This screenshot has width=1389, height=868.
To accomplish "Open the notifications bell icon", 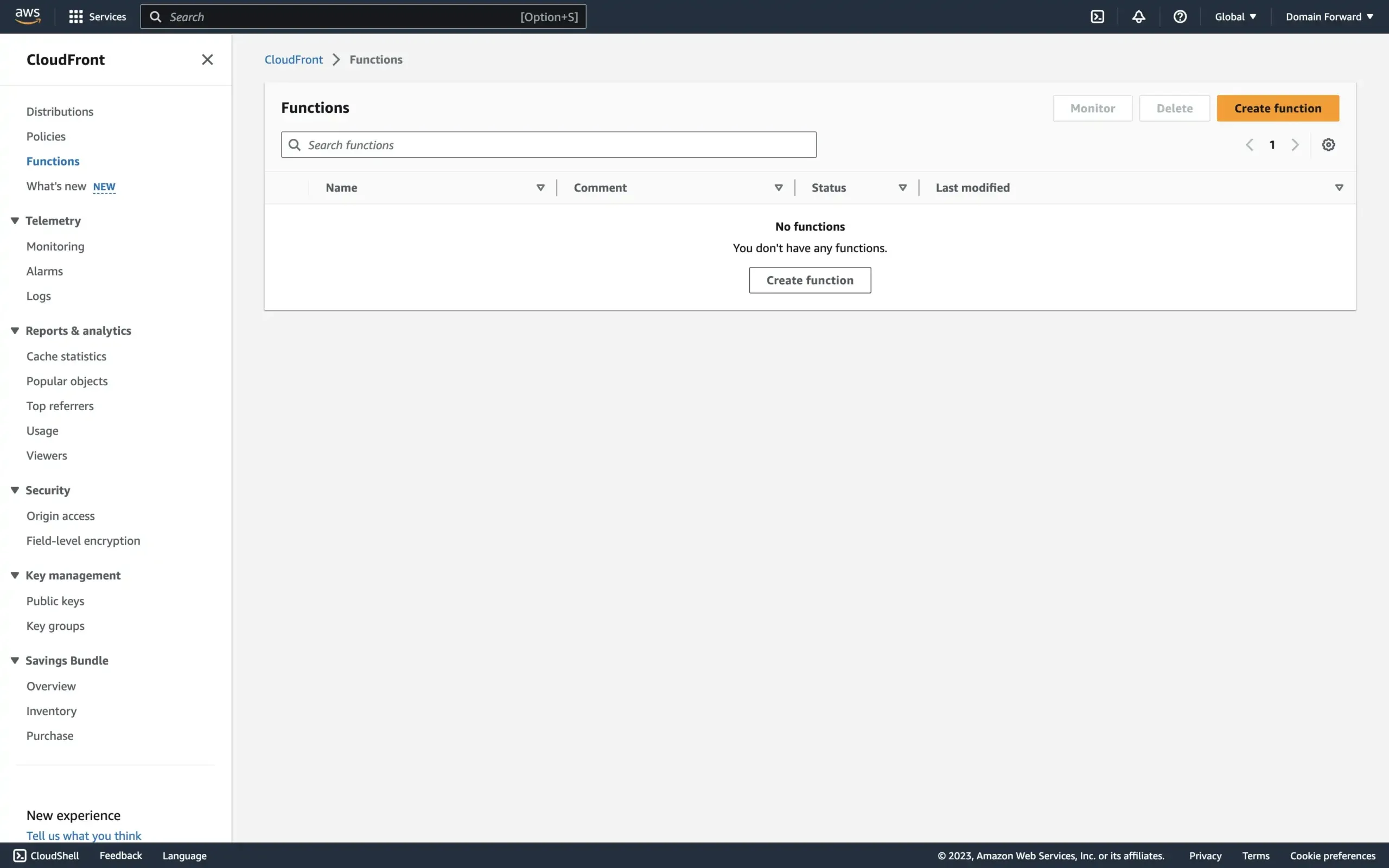I will 1139,16.
